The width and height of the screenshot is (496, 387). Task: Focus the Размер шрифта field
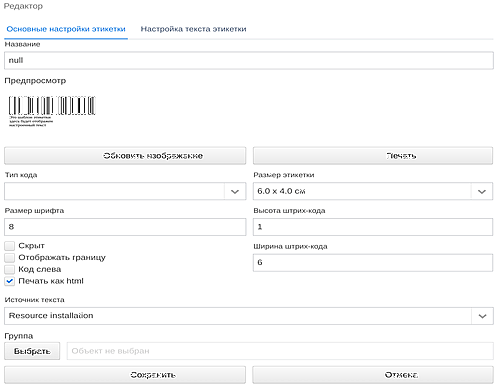pos(125,227)
